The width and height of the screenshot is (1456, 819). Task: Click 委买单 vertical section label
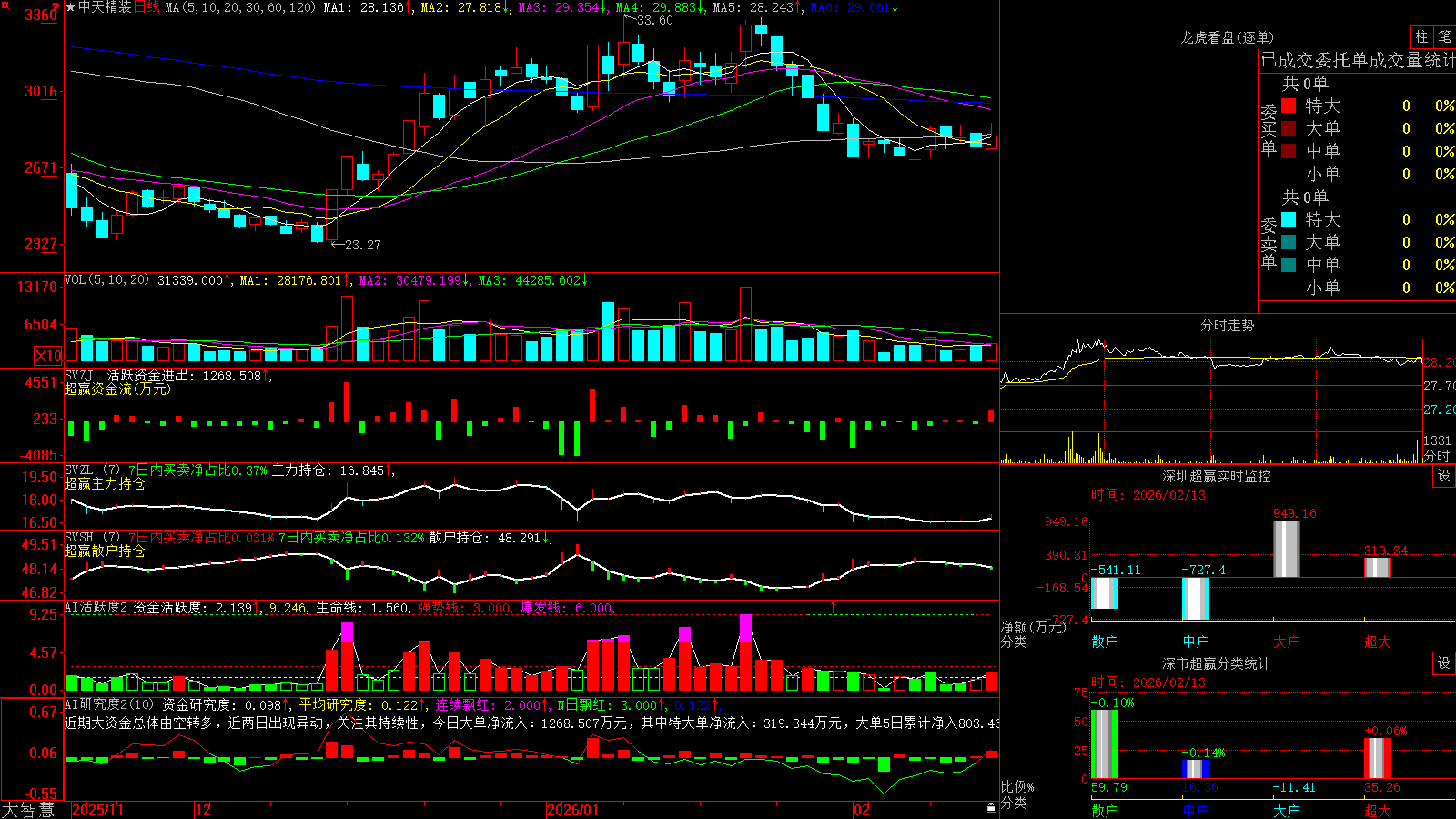tap(1269, 129)
